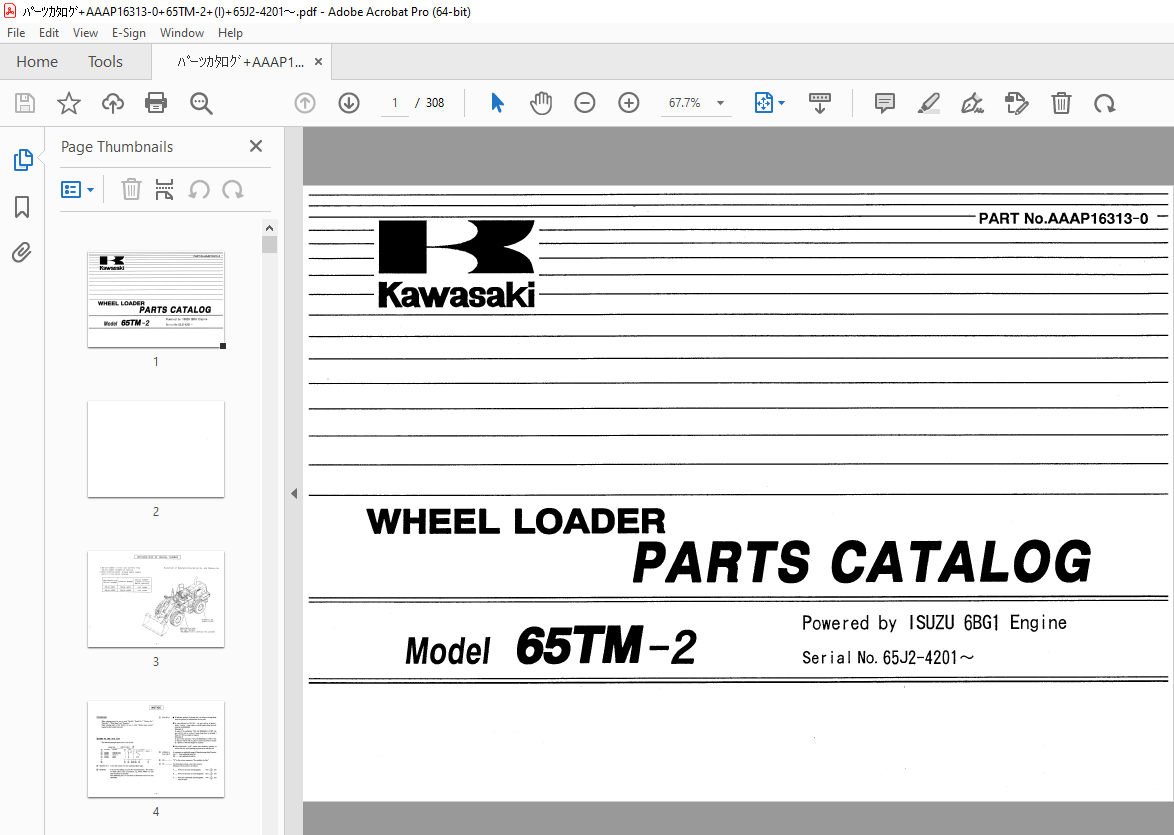Click the cloud upload icon
1174x835 pixels.
[113, 103]
